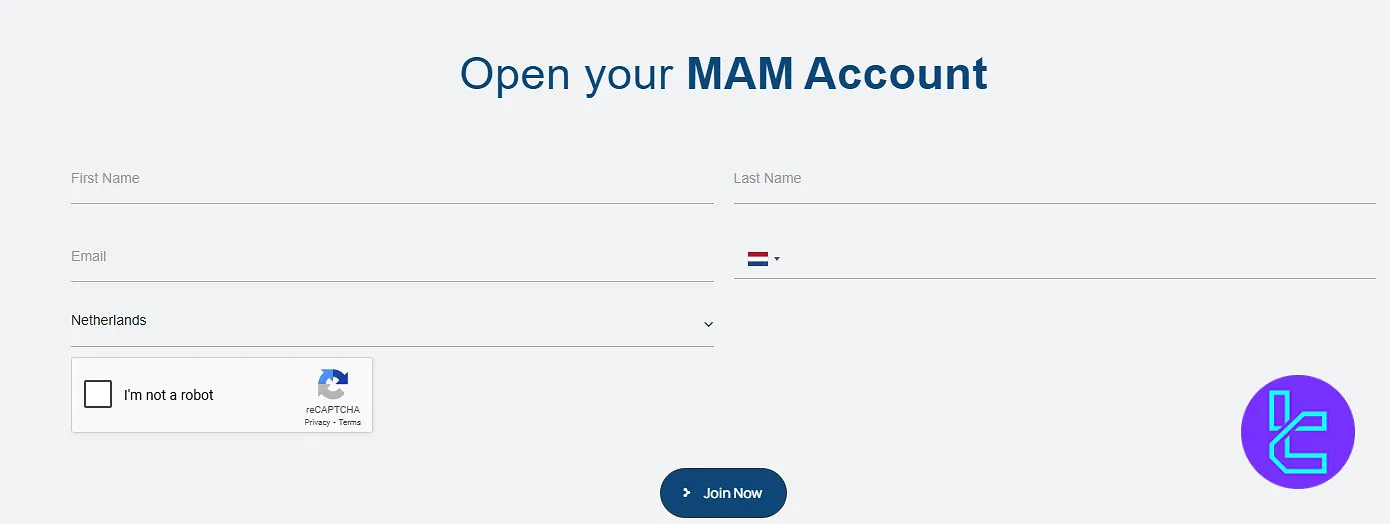Check the I'm not a robot checkbox

tap(98, 395)
